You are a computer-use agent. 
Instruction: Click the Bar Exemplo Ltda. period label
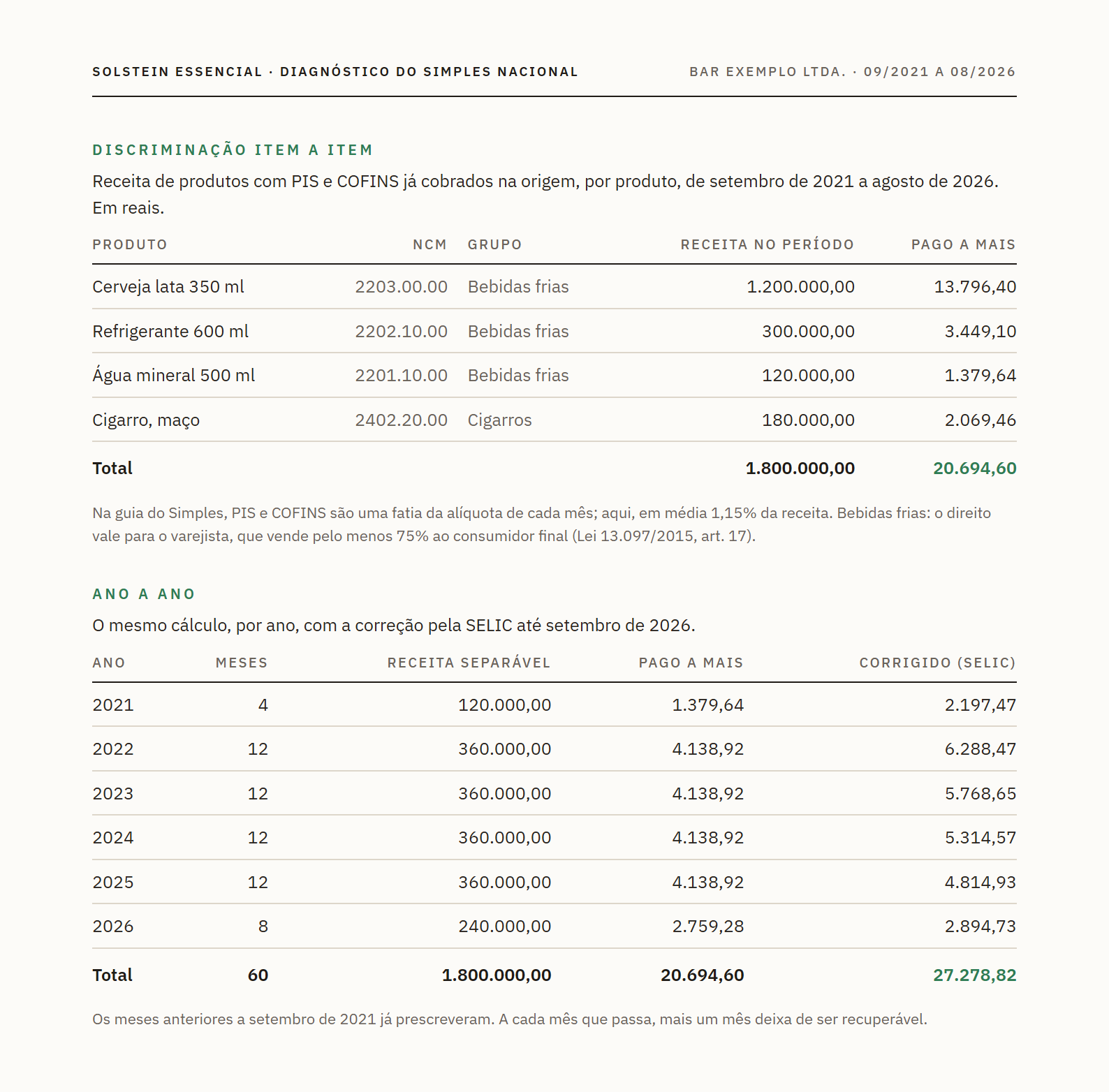pyautogui.click(x=852, y=72)
